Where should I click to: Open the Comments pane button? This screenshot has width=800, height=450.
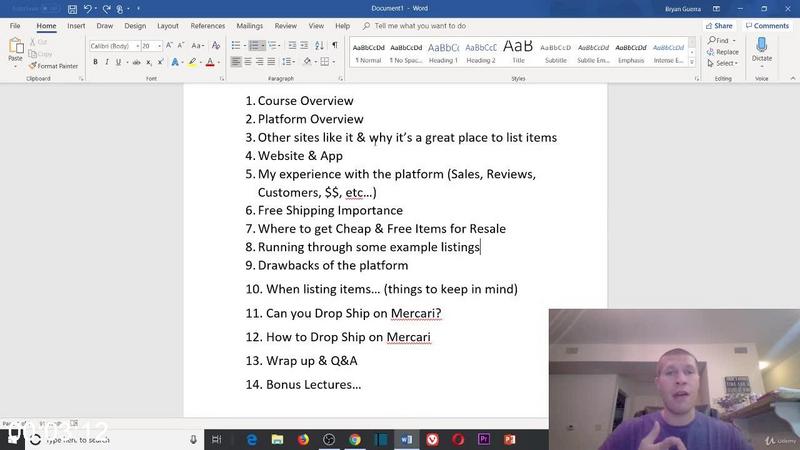[x=767, y=26]
